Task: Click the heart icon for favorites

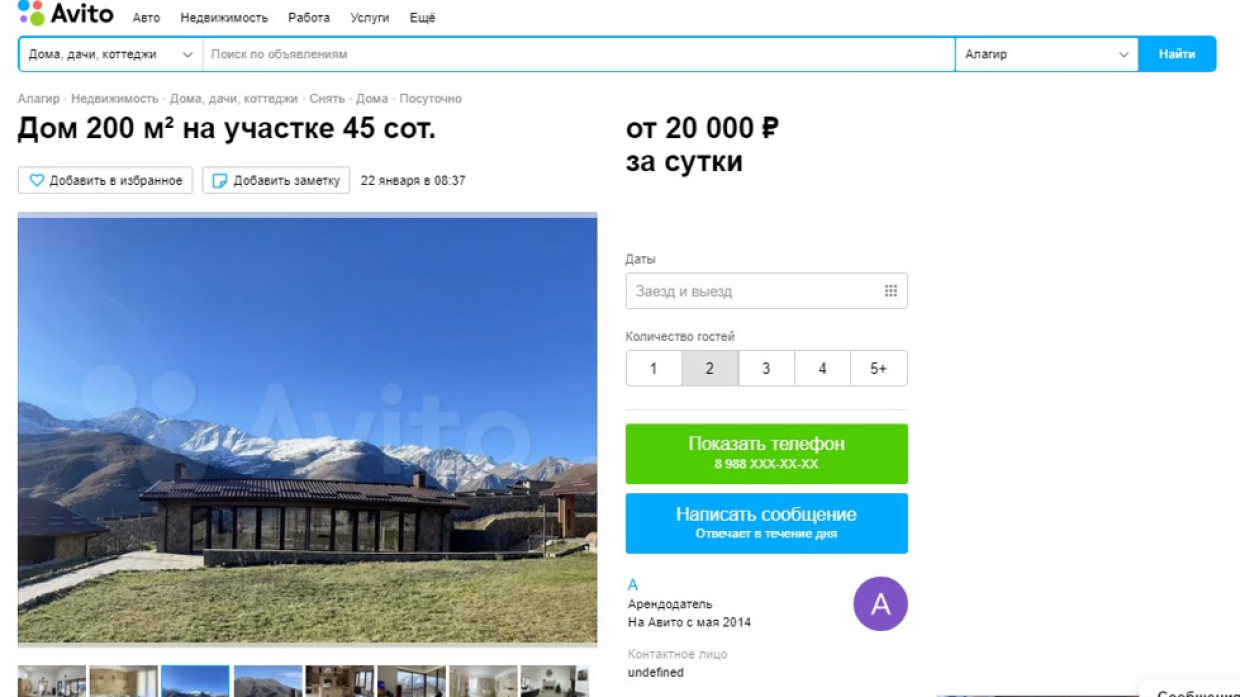Action: click(x=37, y=181)
